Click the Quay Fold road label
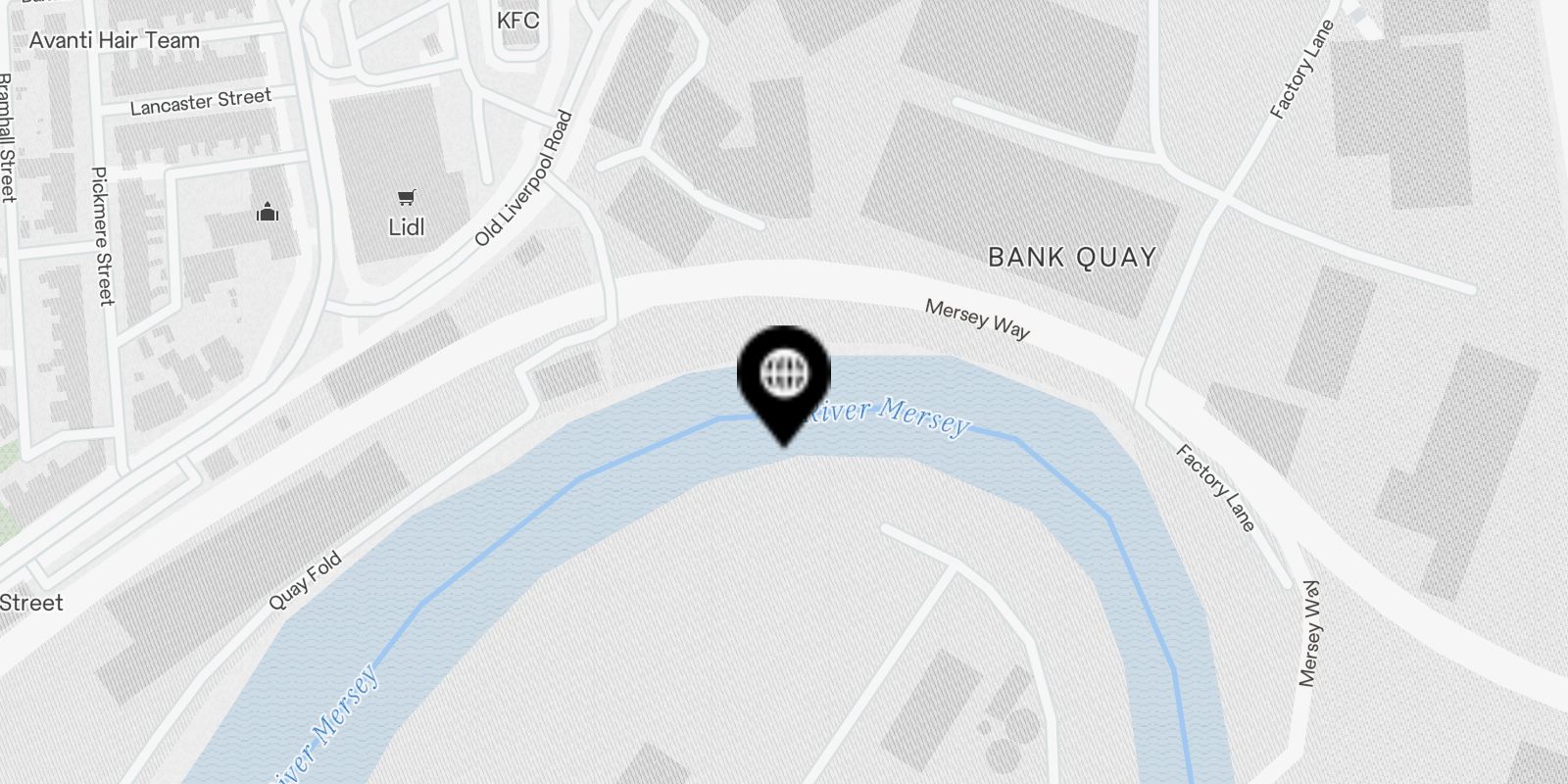This screenshot has width=1568, height=784. pyautogui.click(x=305, y=580)
